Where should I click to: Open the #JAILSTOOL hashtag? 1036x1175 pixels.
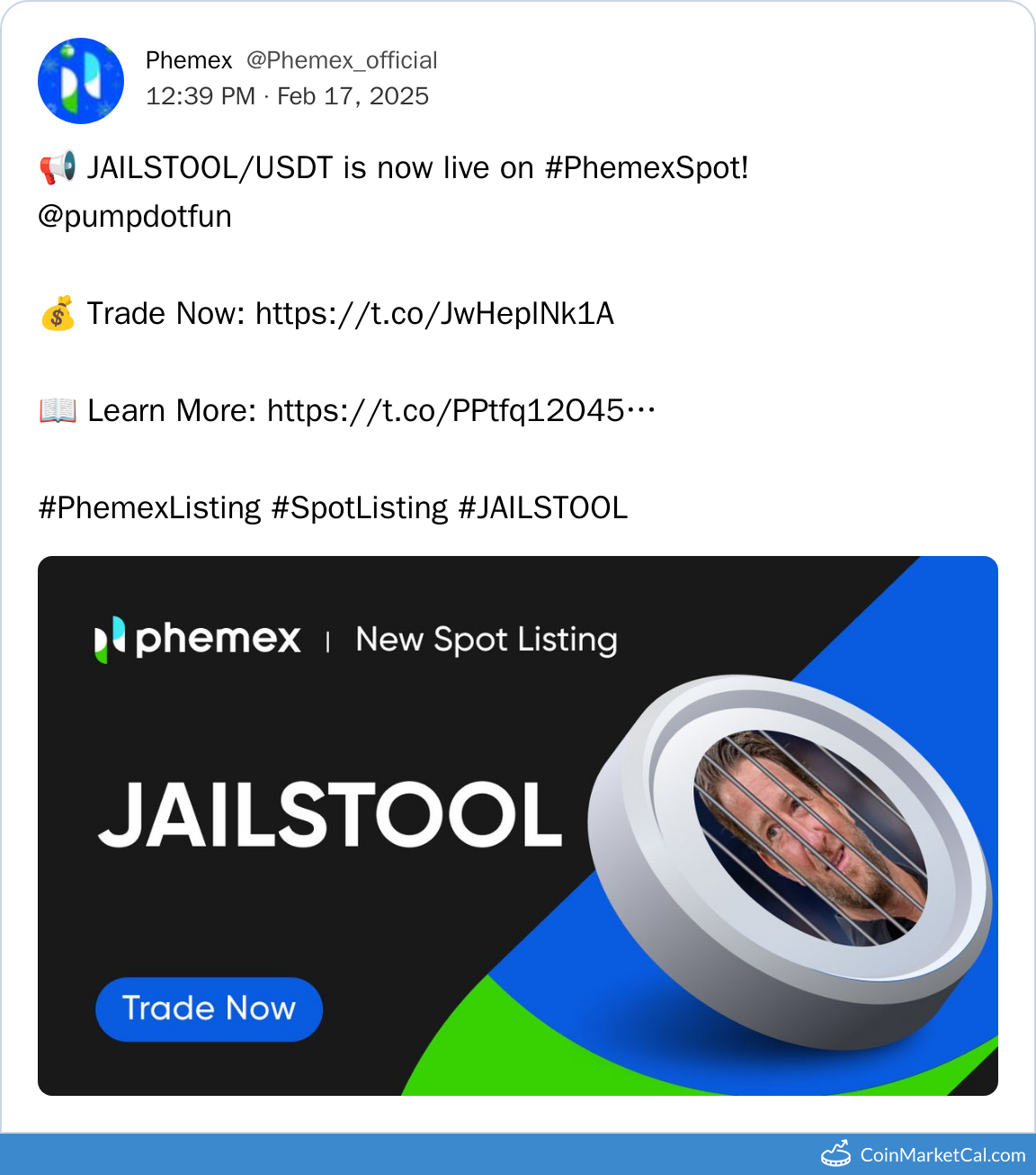pos(543,508)
